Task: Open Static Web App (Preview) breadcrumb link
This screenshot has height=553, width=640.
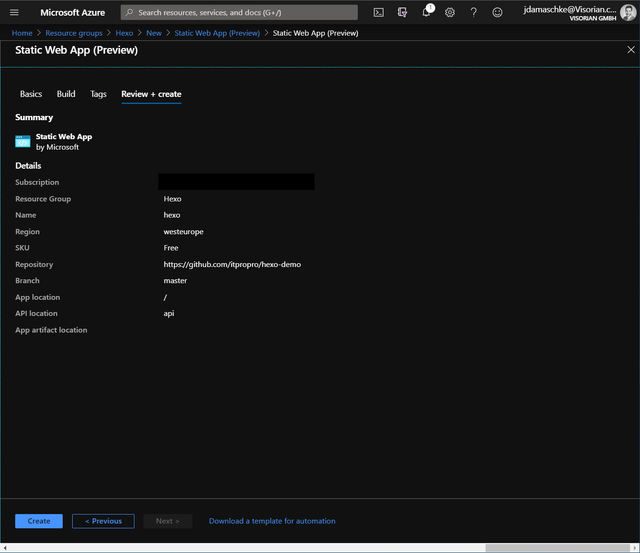Action: [217, 33]
